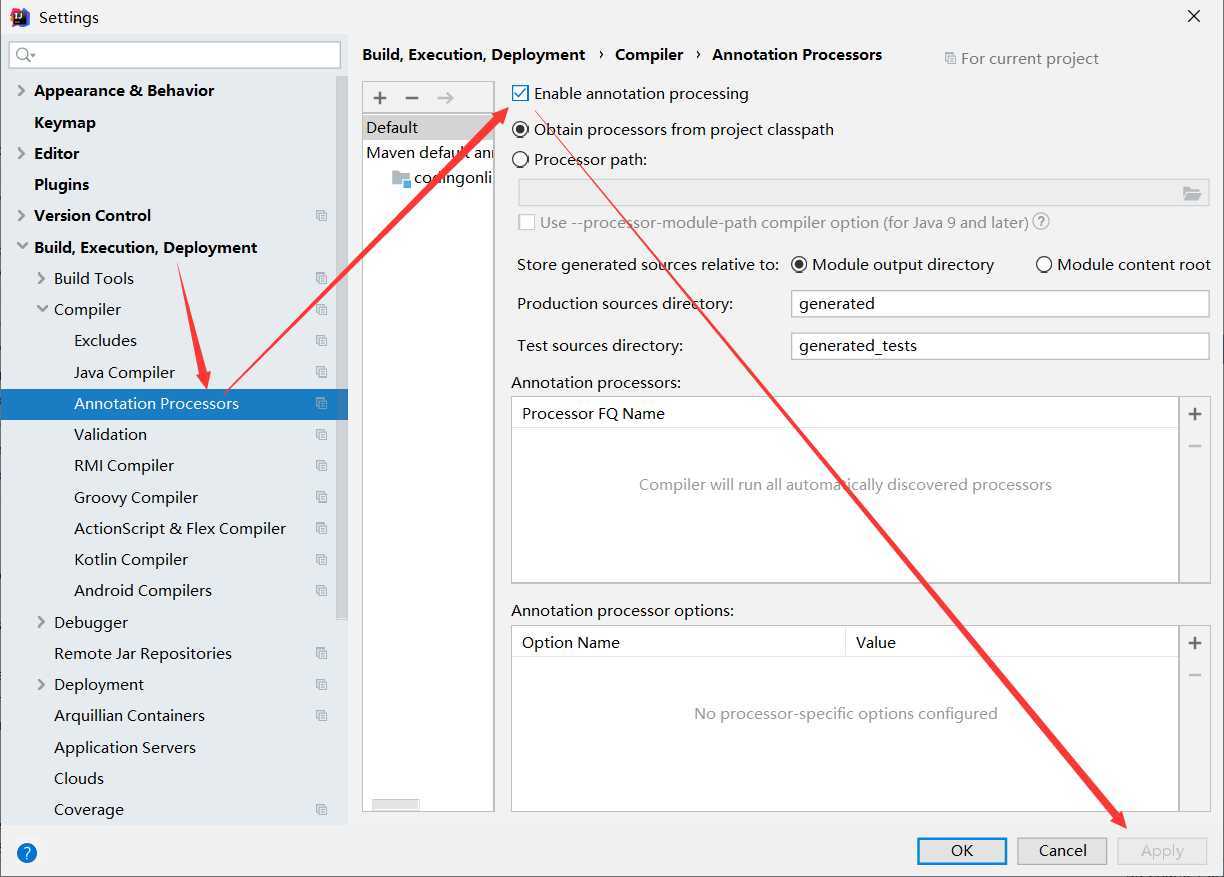Click the remove profile minus icon
The width and height of the screenshot is (1224, 877).
click(x=412, y=98)
